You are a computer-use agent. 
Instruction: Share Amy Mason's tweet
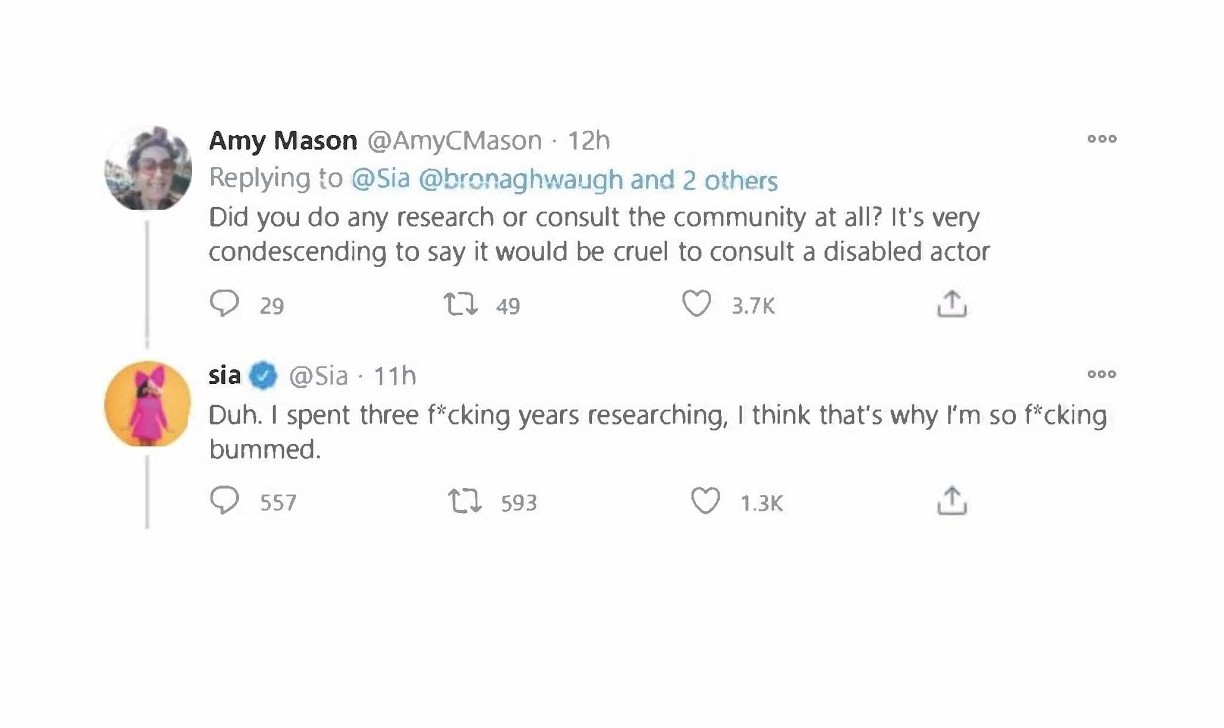[951, 304]
